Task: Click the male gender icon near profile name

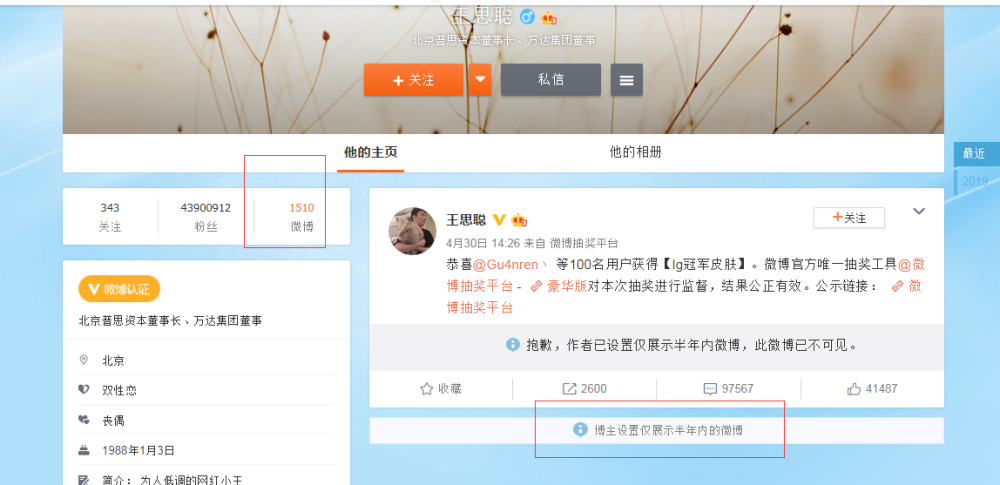Action: pos(527,16)
